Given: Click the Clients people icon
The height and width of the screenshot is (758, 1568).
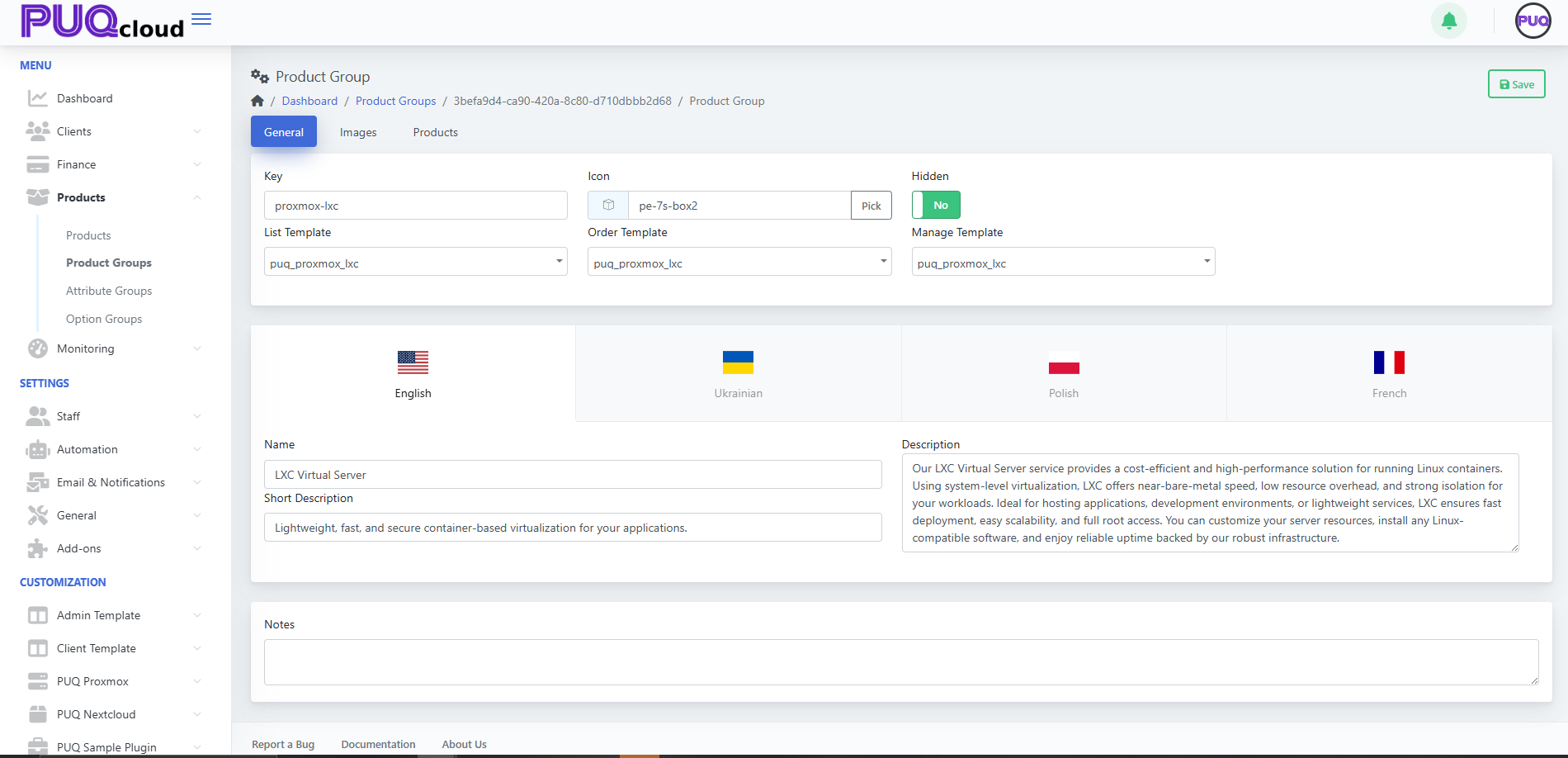Looking at the screenshot, I should [37, 131].
